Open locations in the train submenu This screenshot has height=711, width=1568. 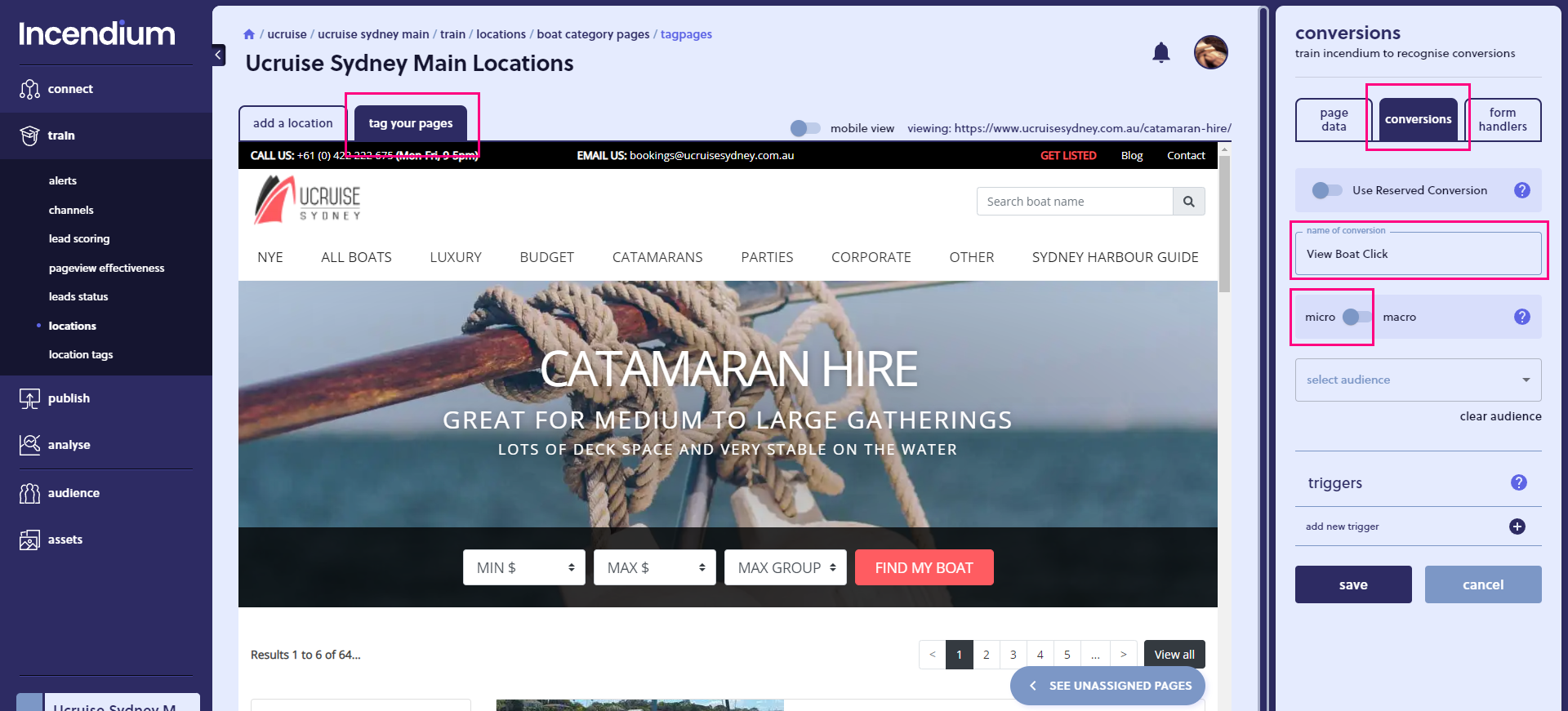pos(73,326)
